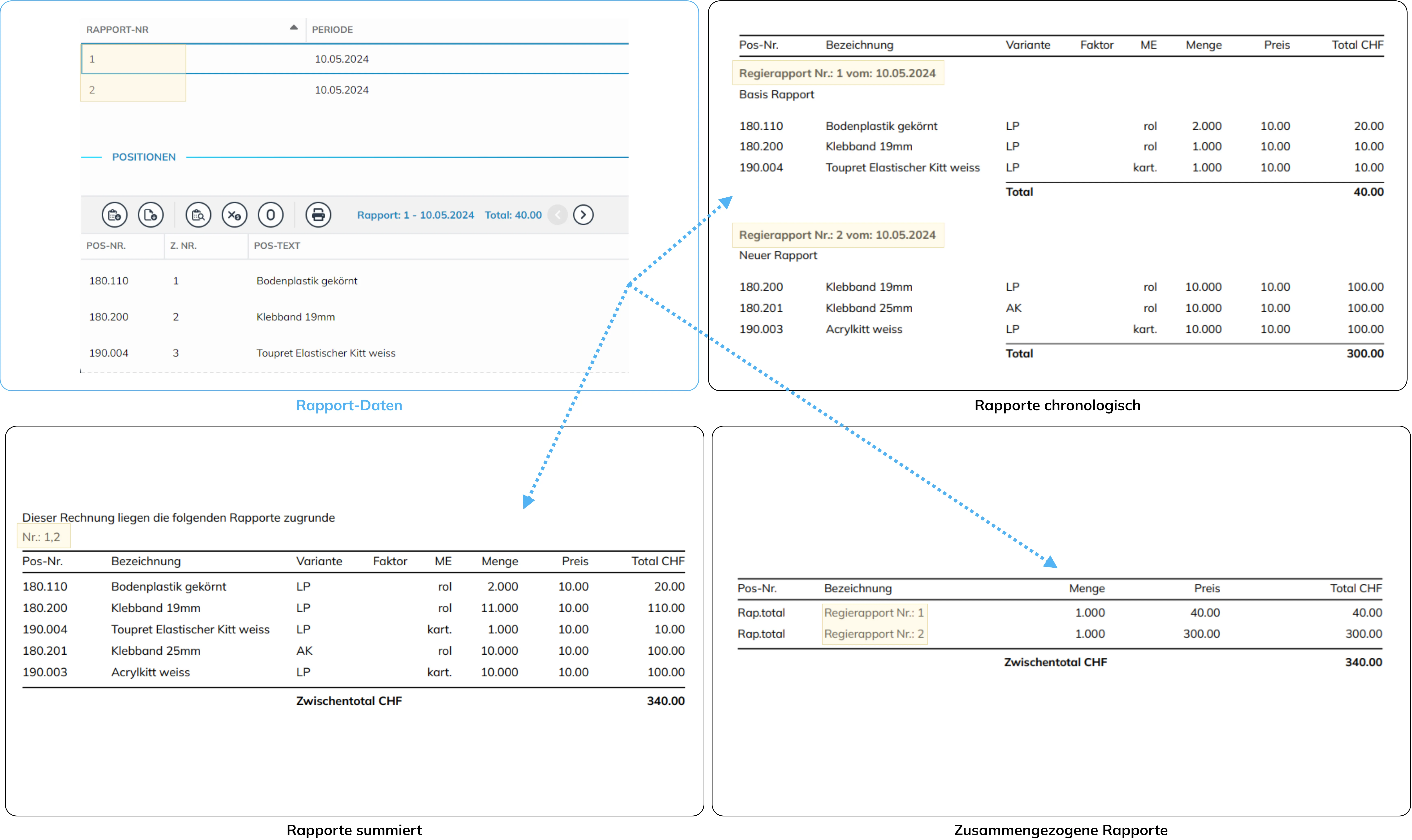Select rapport number 1 cell in the list
The image size is (1412, 840).
(x=134, y=59)
